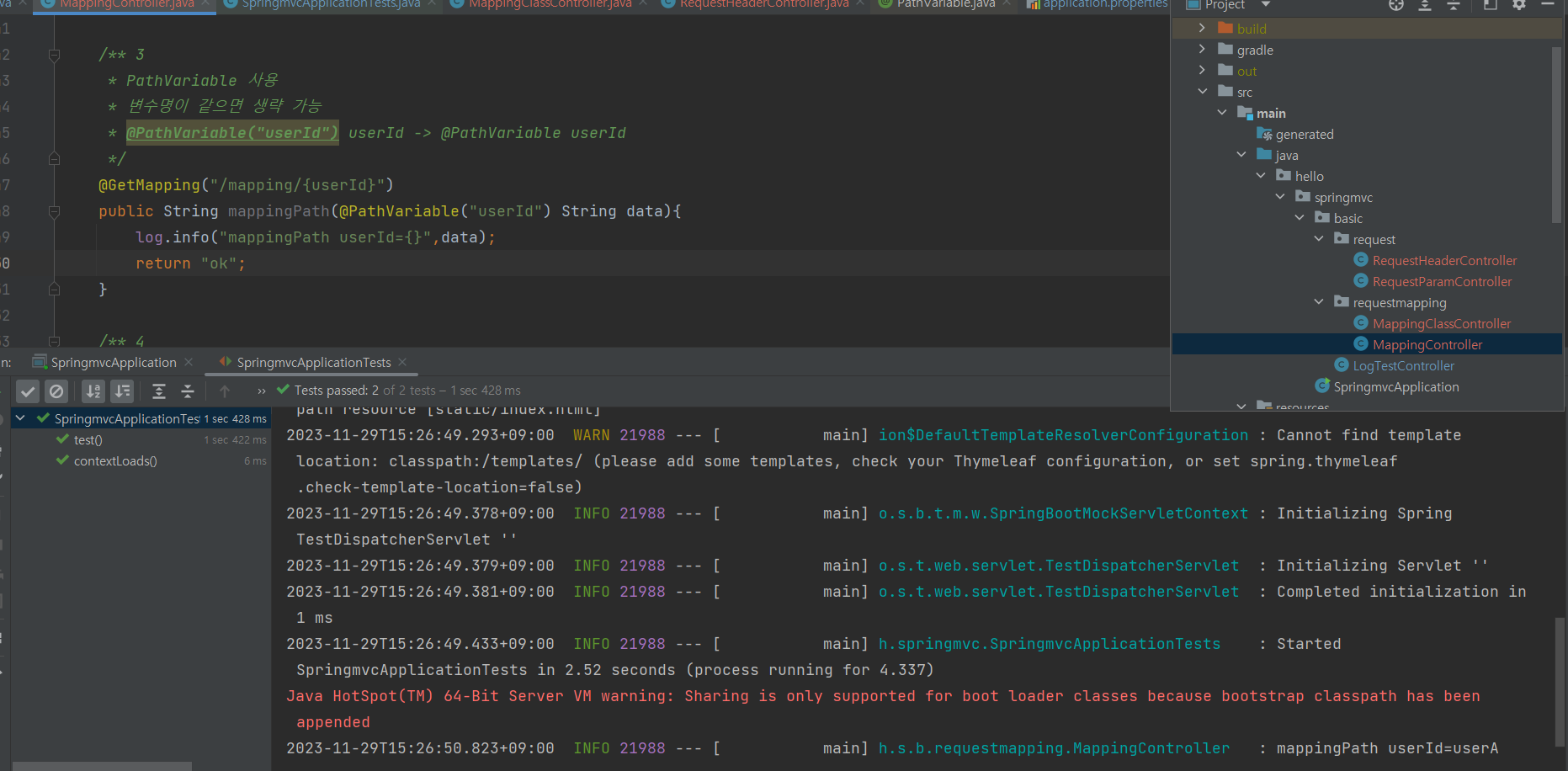Switch to SpringmvcApplicationTests.java editor tab
This screenshot has height=771, width=1568.
(x=331, y=4)
